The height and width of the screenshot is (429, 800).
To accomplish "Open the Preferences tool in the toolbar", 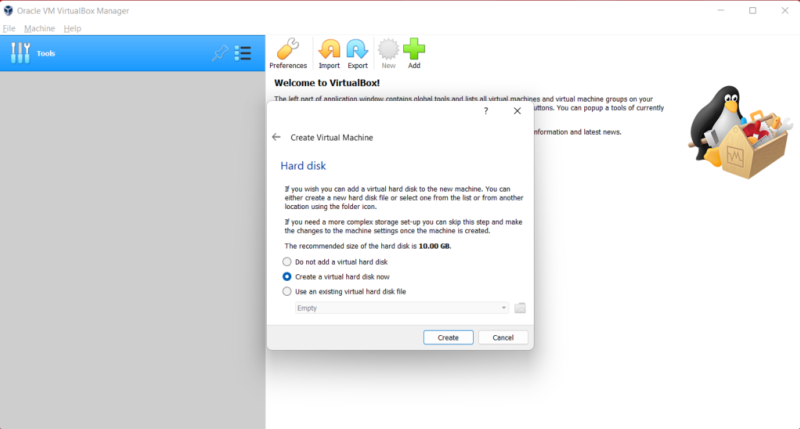I will pyautogui.click(x=288, y=53).
